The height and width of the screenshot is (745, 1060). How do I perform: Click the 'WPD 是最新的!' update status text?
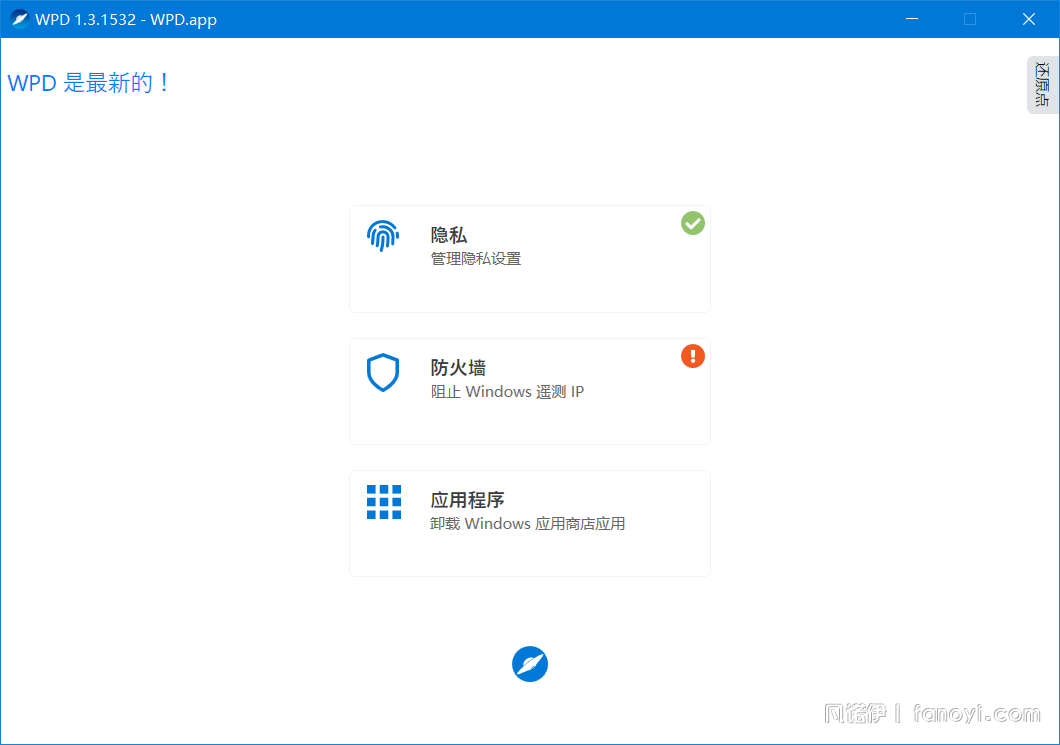point(90,83)
